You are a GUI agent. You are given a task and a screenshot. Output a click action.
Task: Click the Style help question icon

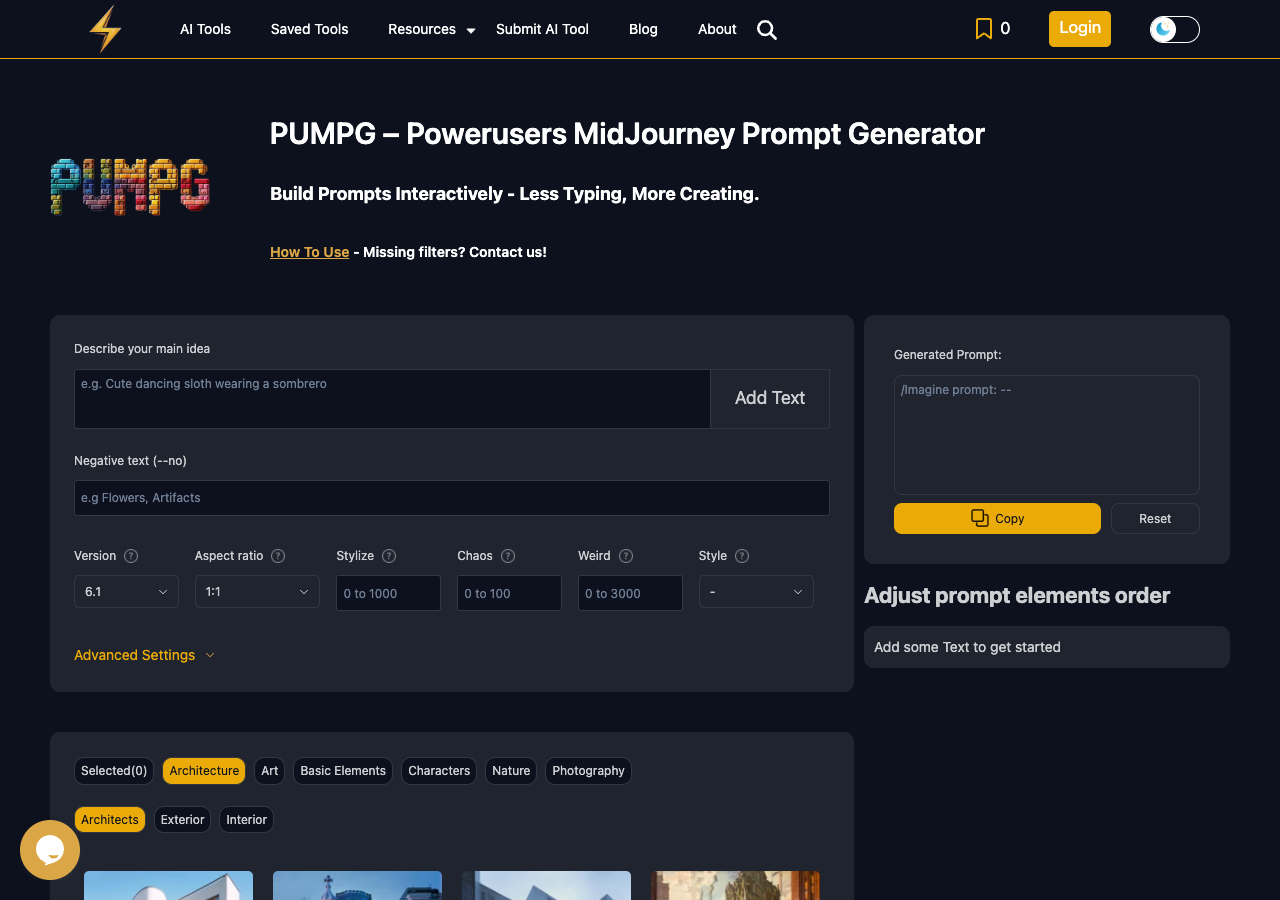pos(742,556)
